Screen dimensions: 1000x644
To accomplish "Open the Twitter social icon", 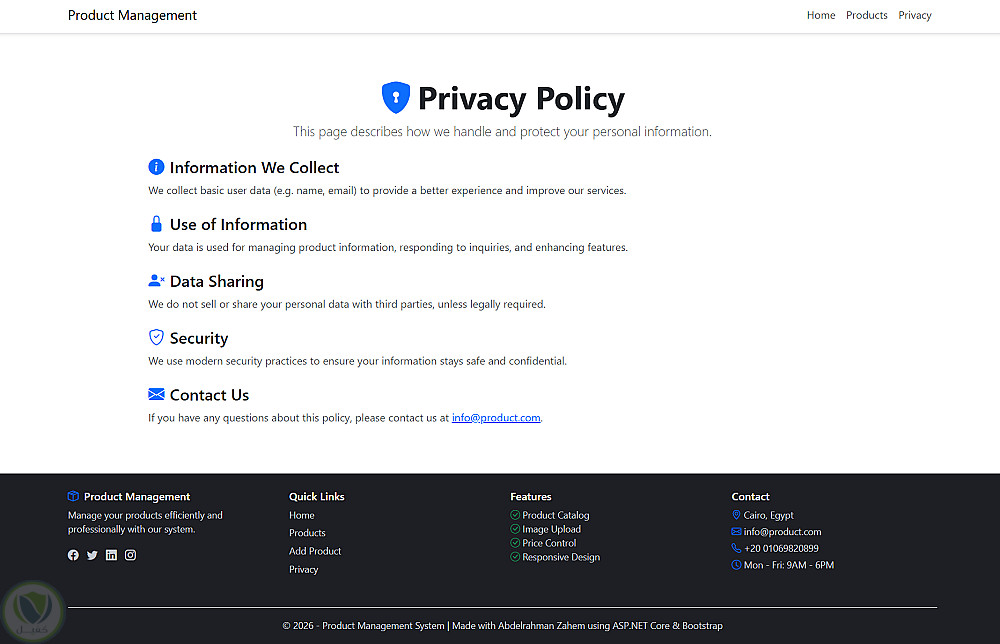I will (x=92, y=555).
